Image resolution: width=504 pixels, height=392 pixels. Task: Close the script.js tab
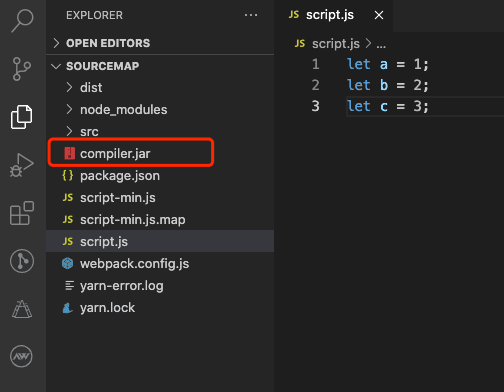pos(379,15)
